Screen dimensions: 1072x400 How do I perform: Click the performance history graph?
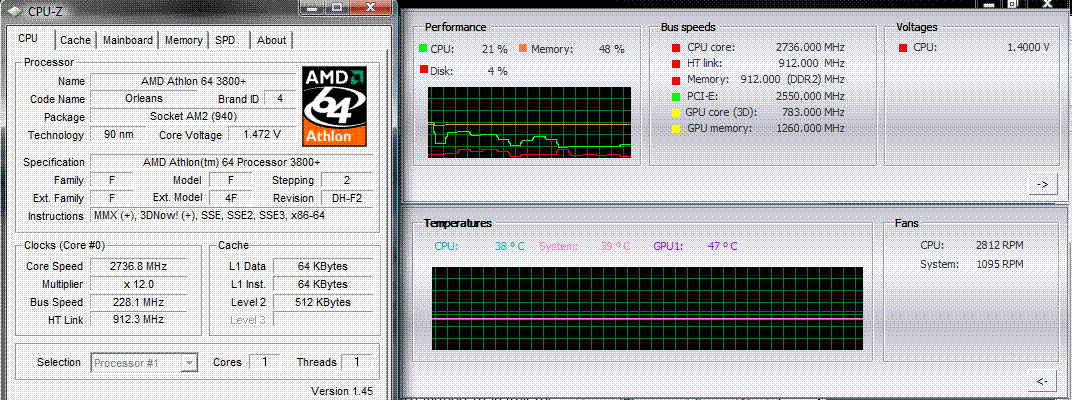[x=529, y=123]
